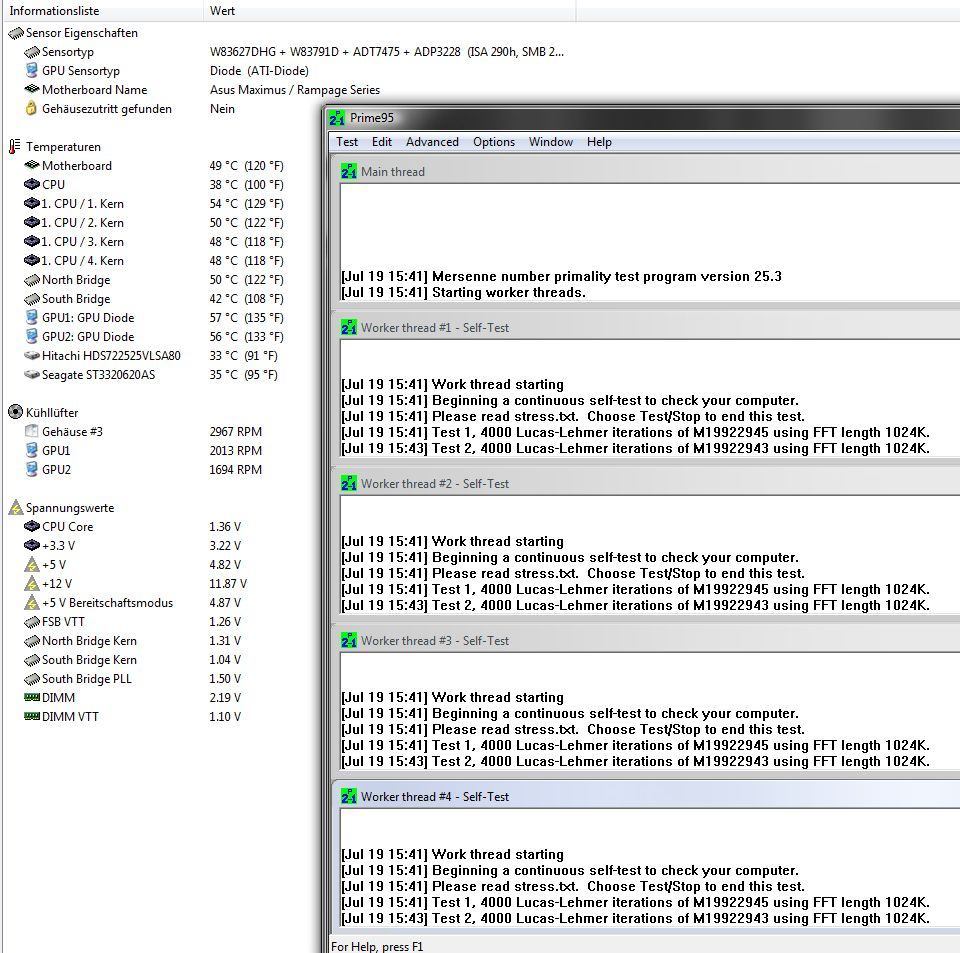Click the Spannungswerte warning icon

click(x=16, y=507)
